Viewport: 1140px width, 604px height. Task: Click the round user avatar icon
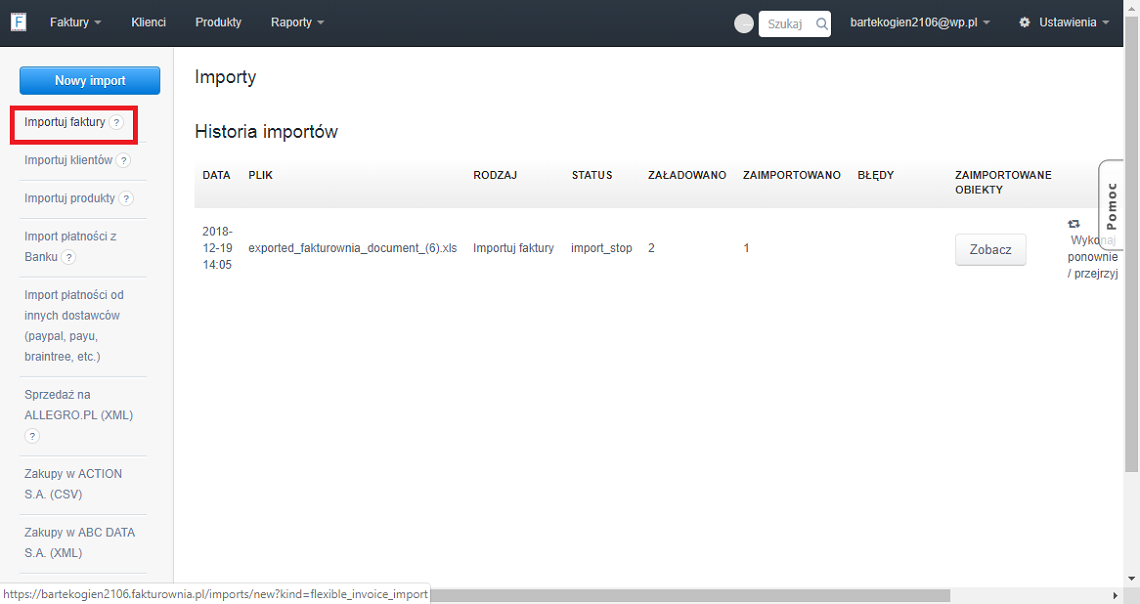744,24
